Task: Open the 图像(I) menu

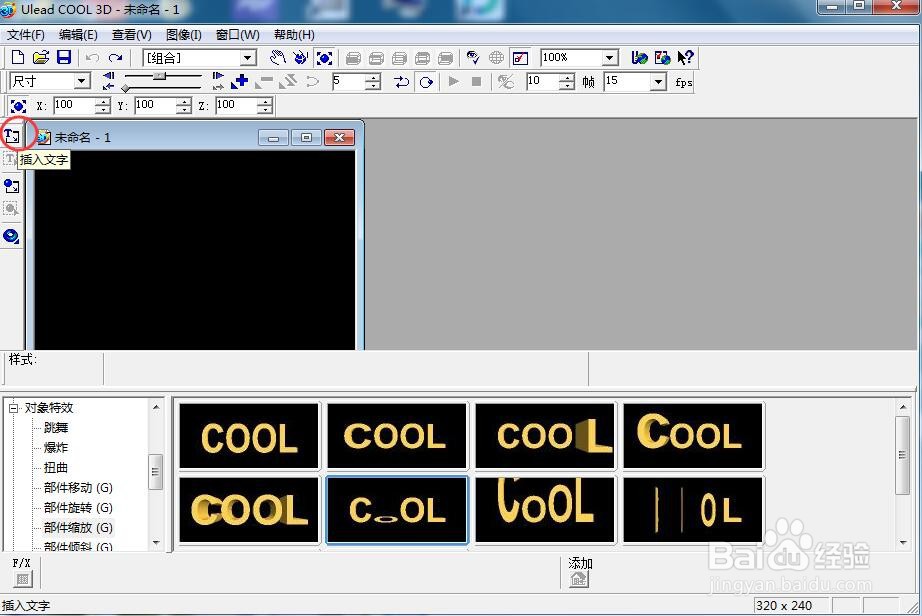Action: coord(183,35)
